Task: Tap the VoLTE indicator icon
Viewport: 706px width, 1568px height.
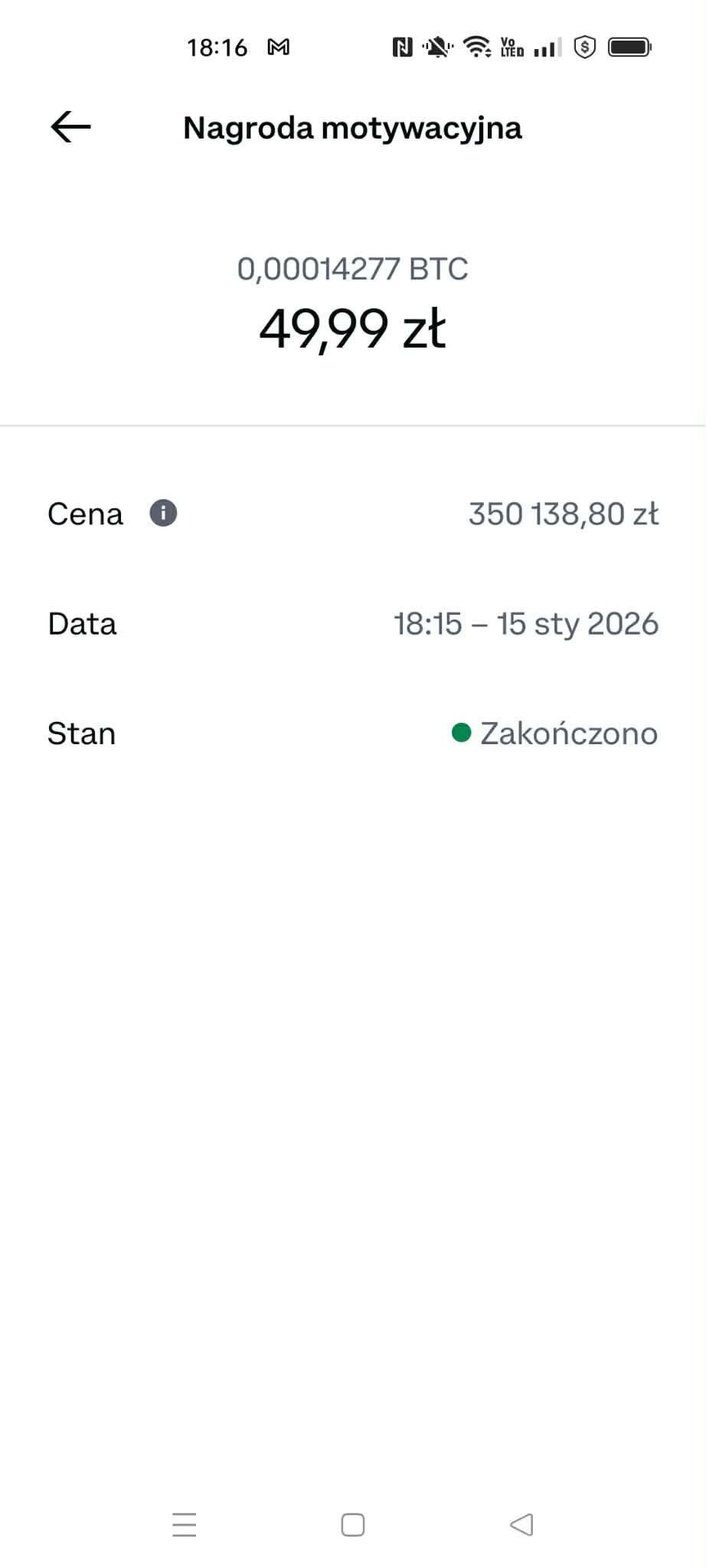Action: (x=512, y=47)
